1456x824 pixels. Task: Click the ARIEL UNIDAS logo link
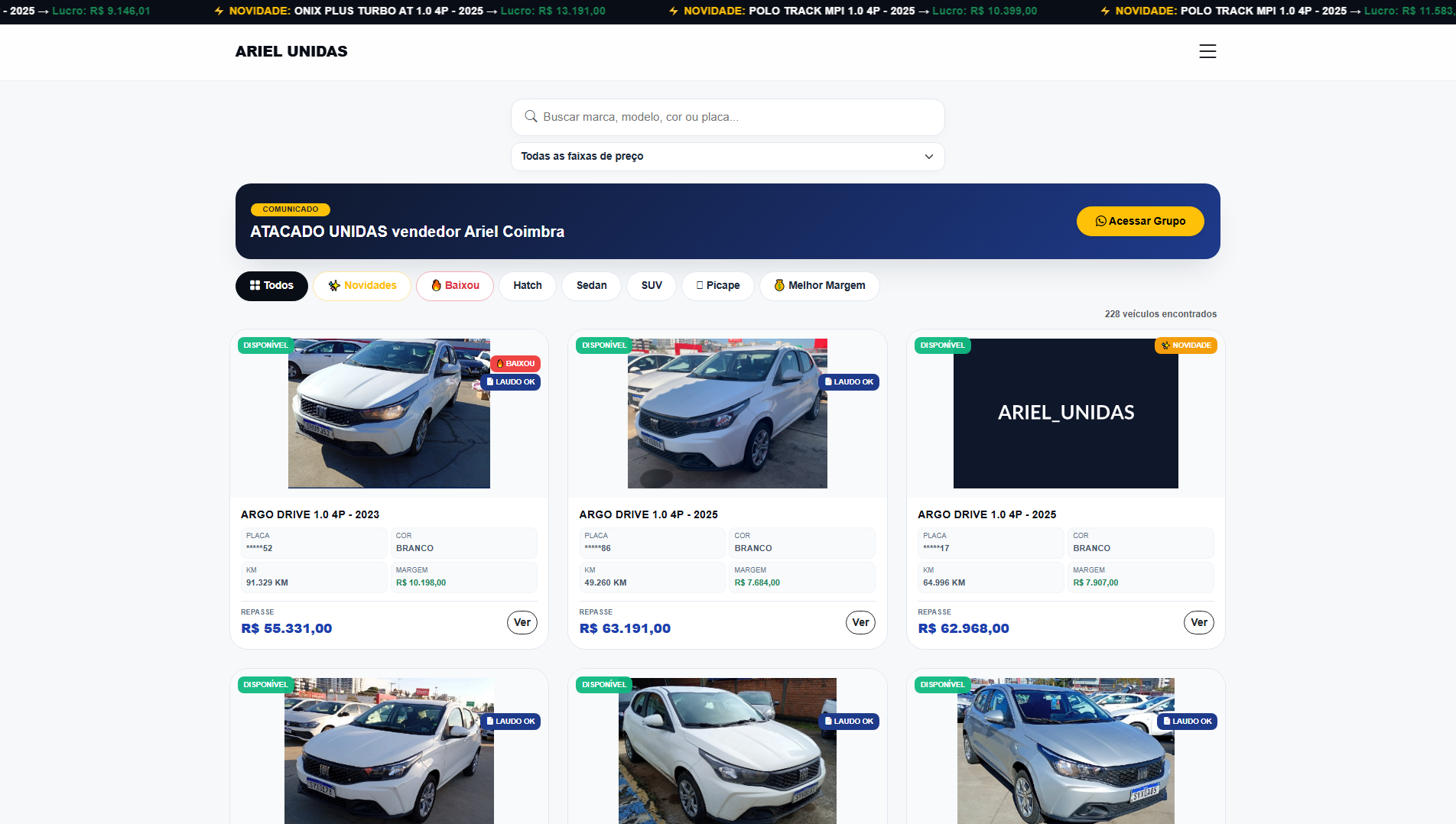point(291,51)
